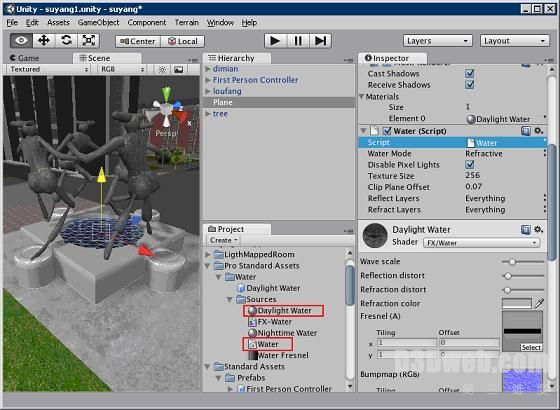560x410 pixels.
Task: Select the Inspector tab
Action: click(392, 58)
